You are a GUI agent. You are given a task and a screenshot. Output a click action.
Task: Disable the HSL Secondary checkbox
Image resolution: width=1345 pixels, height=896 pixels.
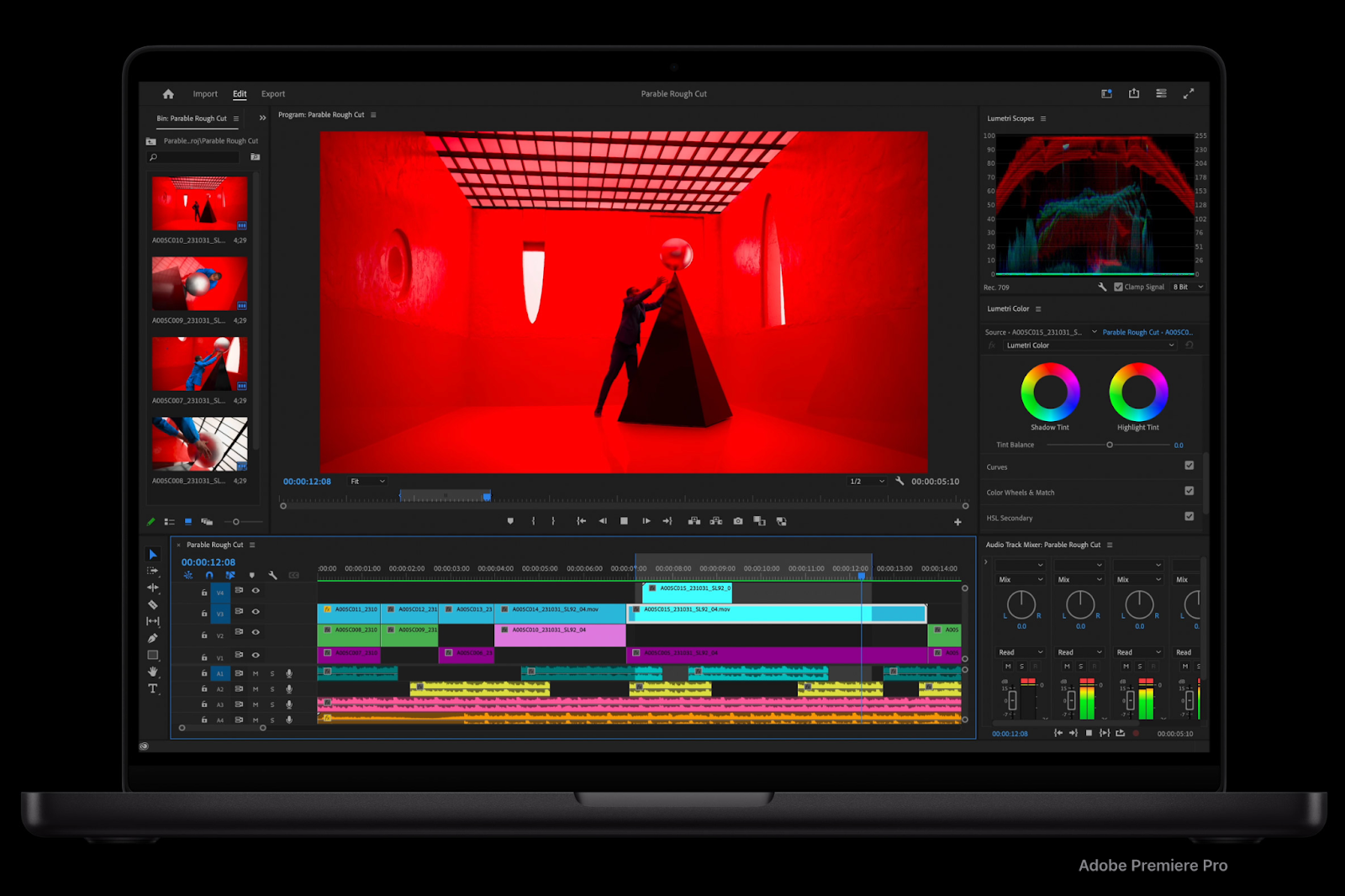[1189, 517]
